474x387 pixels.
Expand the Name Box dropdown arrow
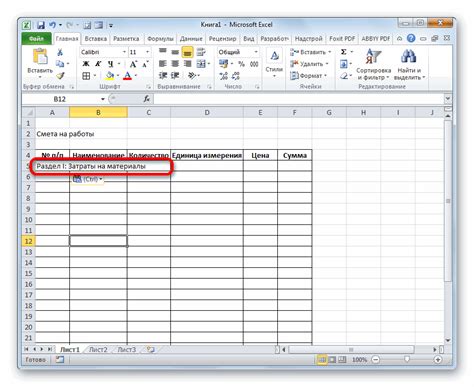pos(103,99)
